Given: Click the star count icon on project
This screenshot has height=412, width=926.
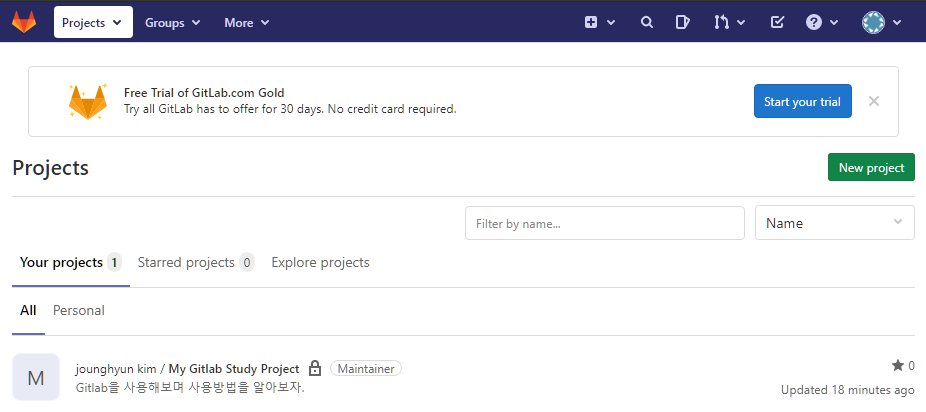Looking at the screenshot, I should 898,366.
